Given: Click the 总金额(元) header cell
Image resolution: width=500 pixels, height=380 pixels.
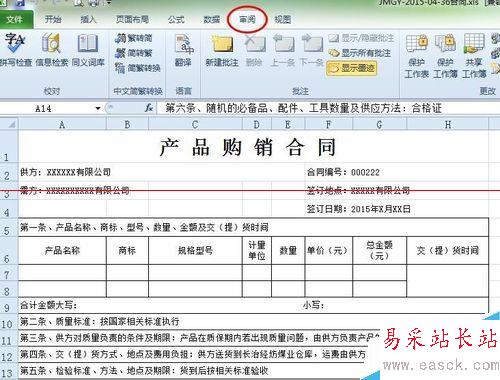Looking at the screenshot, I should pyautogui.click(x=379, y=250).
